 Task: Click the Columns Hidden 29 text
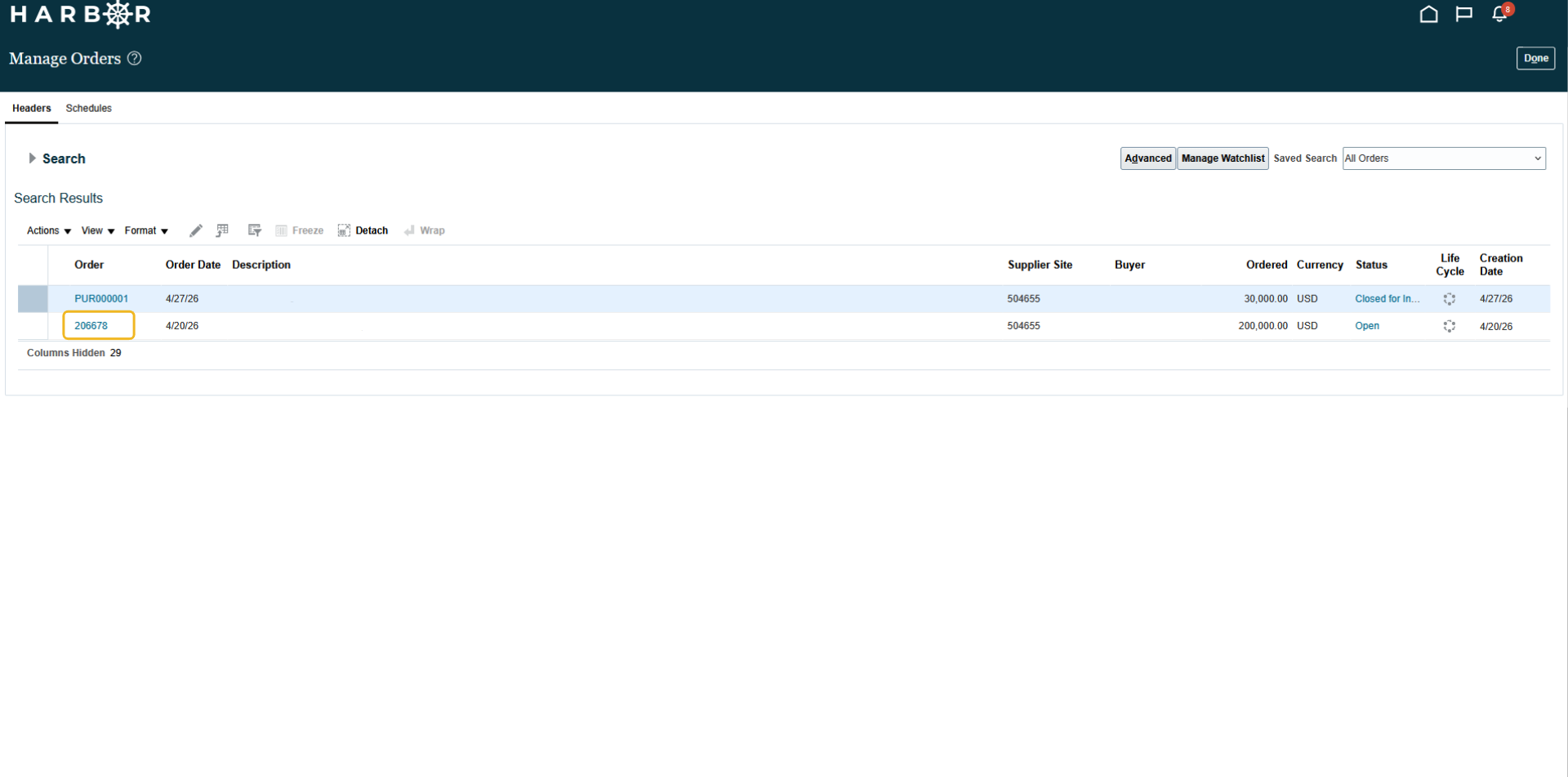[x=74, y=353]
